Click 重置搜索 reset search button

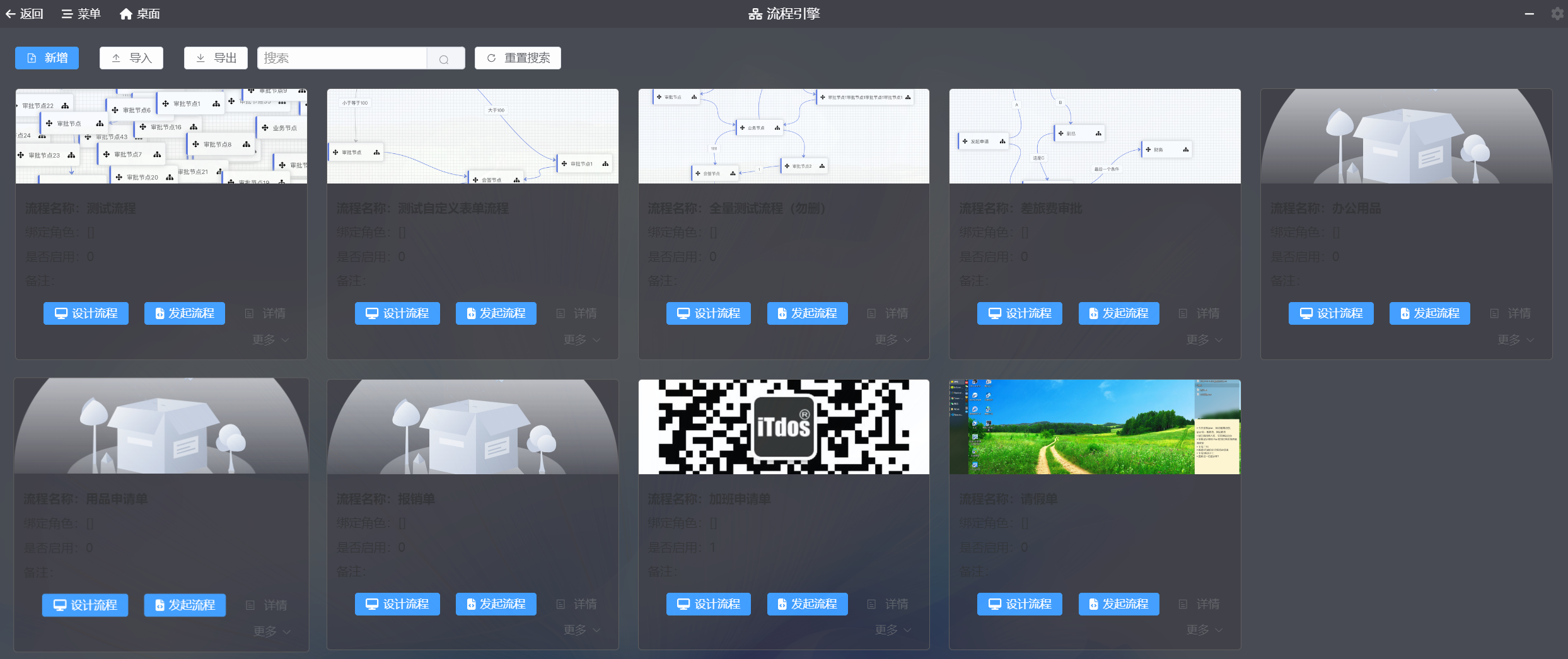click(518, 58)
